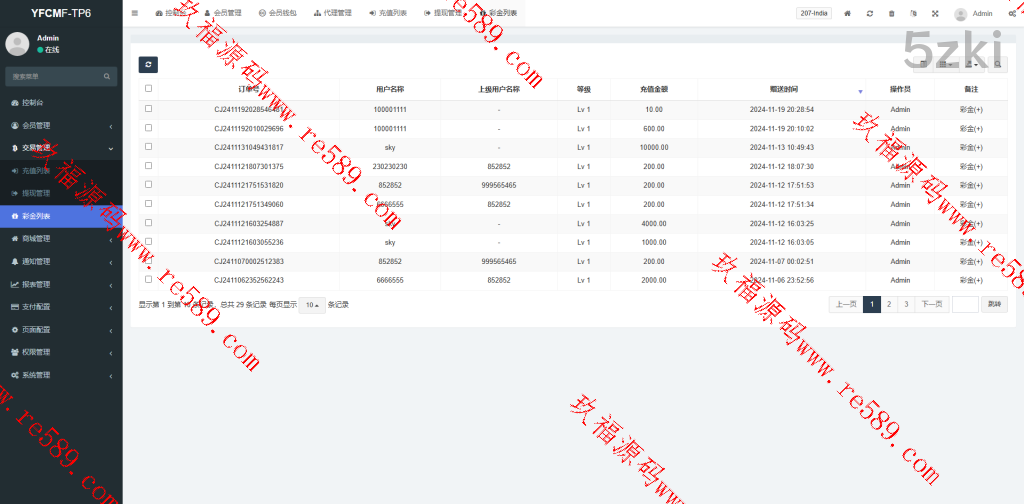Expand 会员管理 in the sidebar
Viewport: 1024px width, 504px height.
click(x=61, y=126)
